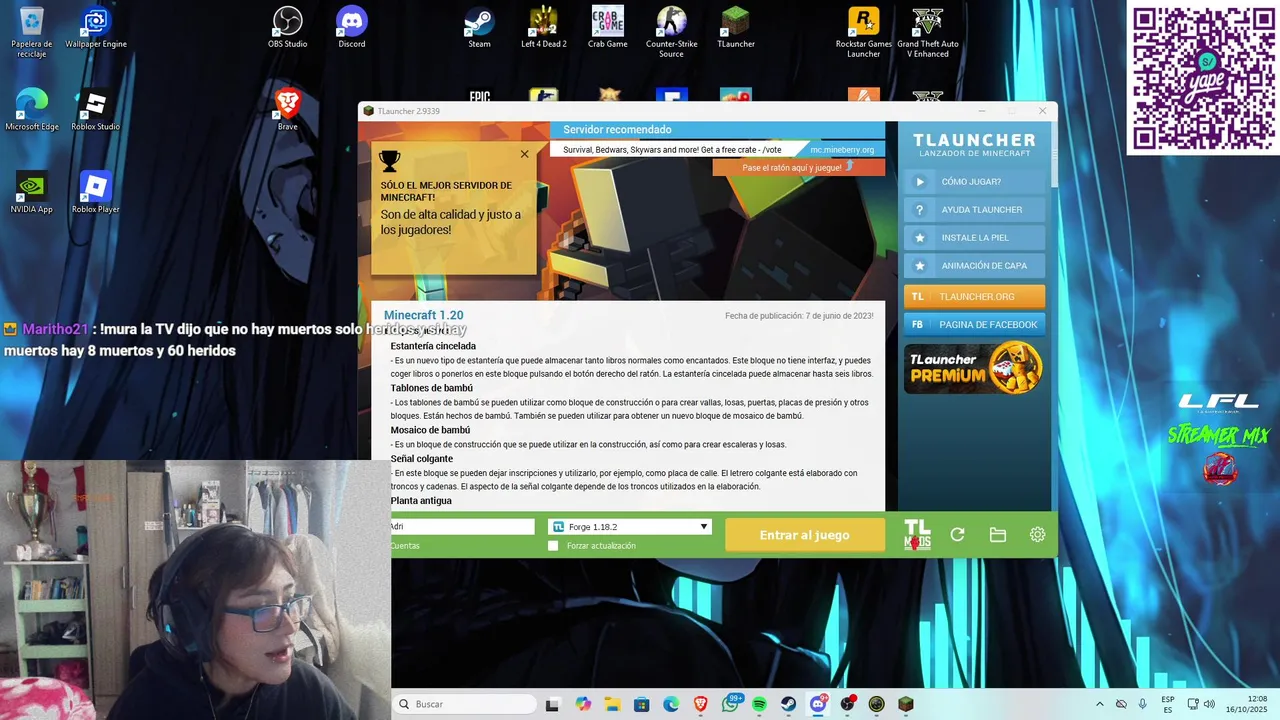Open Brave browser from the taskbar
This screenshot has height=720, width=1280.
pyautogui.click(x=701, y=704)
